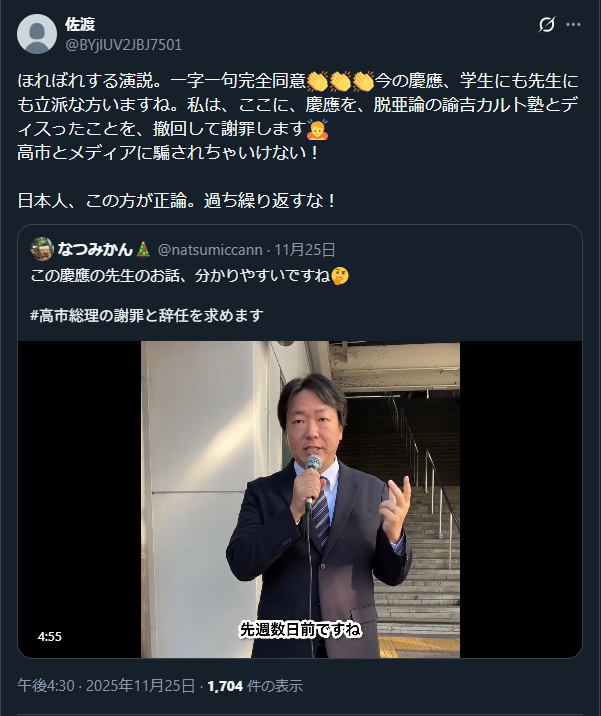Click the @natsumiccann handle
Screen dimensions: 601x716
(210, 250)
